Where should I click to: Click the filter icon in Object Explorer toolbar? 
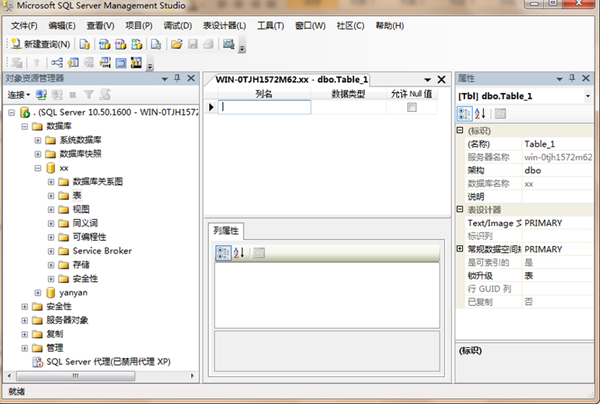tap(87, 95)
